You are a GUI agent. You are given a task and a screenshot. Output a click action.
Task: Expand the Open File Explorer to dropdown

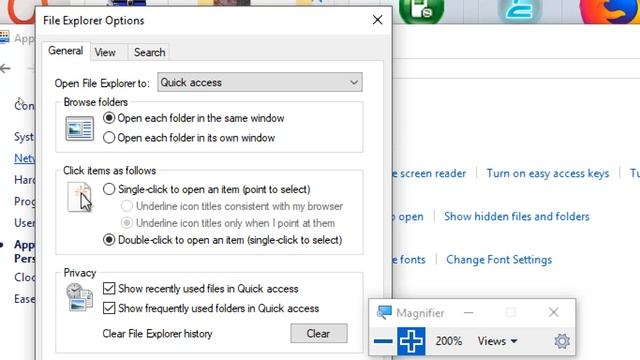click(x=260, y=82)
